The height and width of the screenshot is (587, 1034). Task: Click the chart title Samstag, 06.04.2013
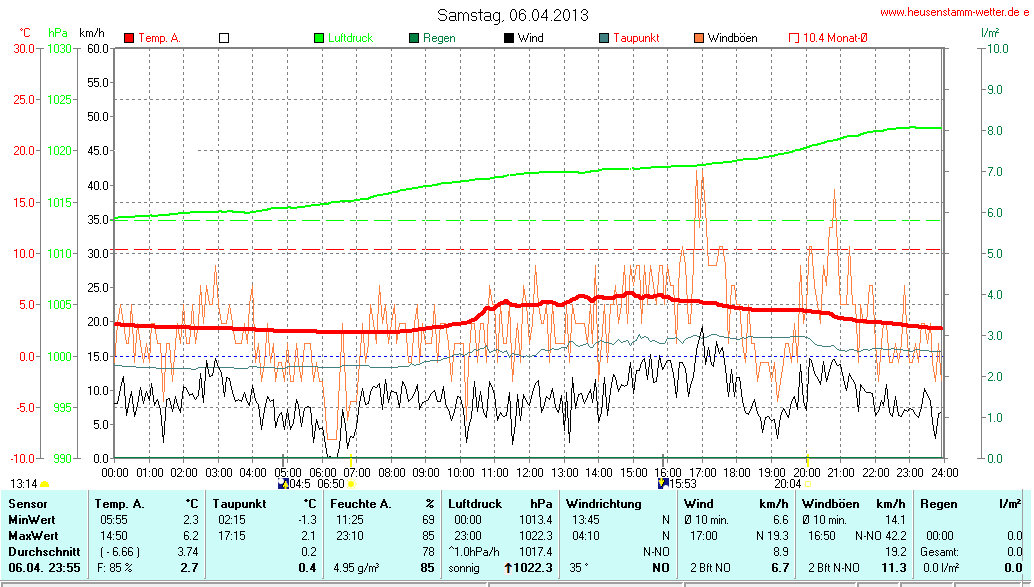pyautogui.click(x=513, y=15)
